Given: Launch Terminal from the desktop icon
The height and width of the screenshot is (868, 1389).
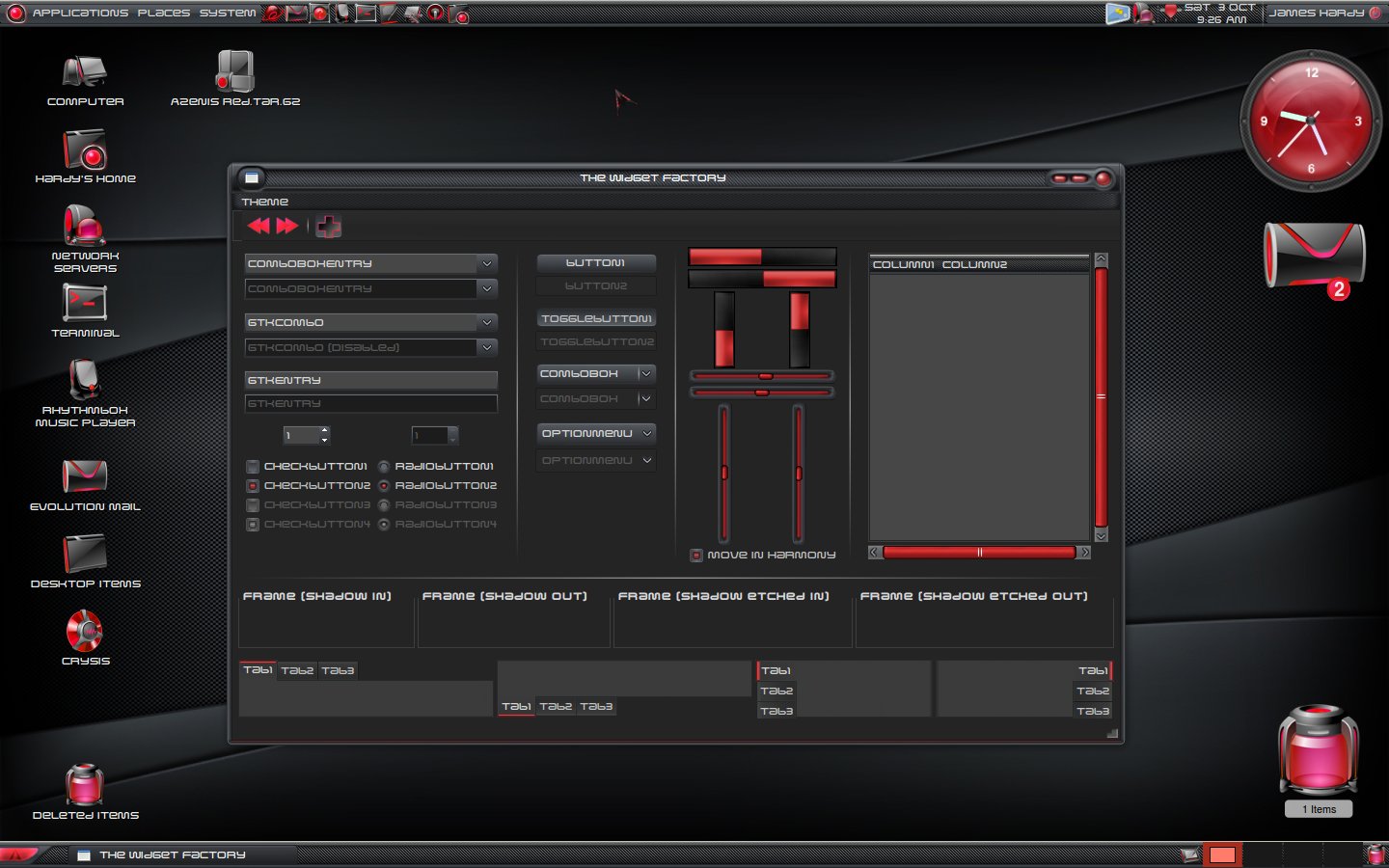Looking at the screenshot, I should click(85, 303).
